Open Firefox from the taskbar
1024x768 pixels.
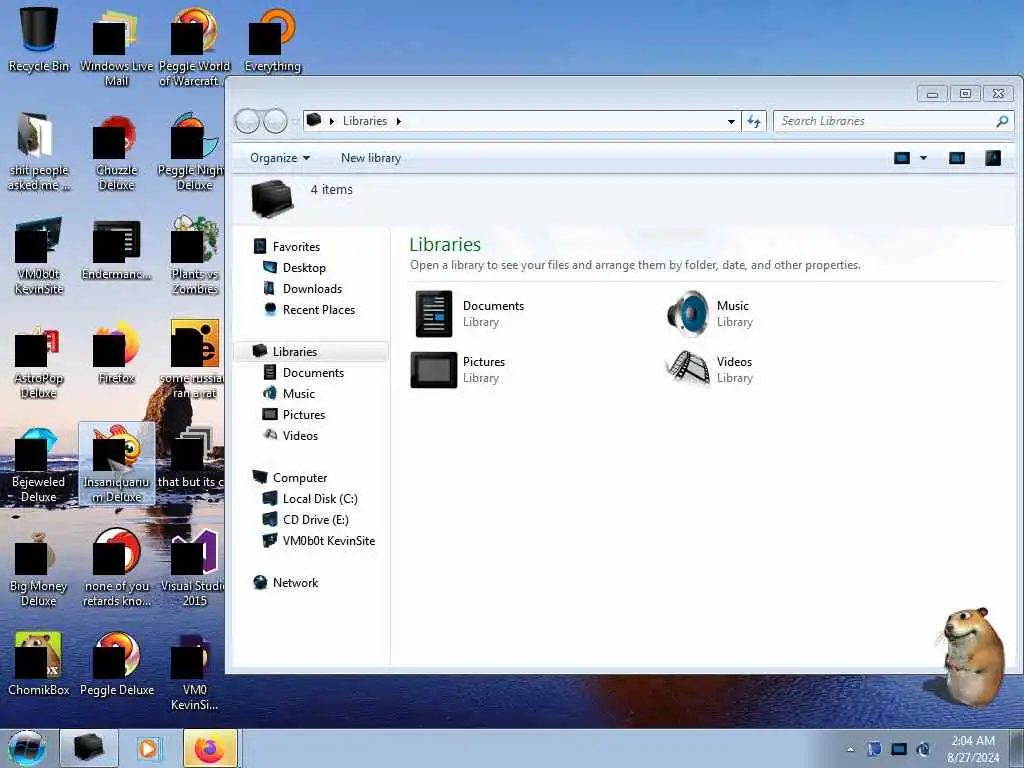(x=210, y=748)
